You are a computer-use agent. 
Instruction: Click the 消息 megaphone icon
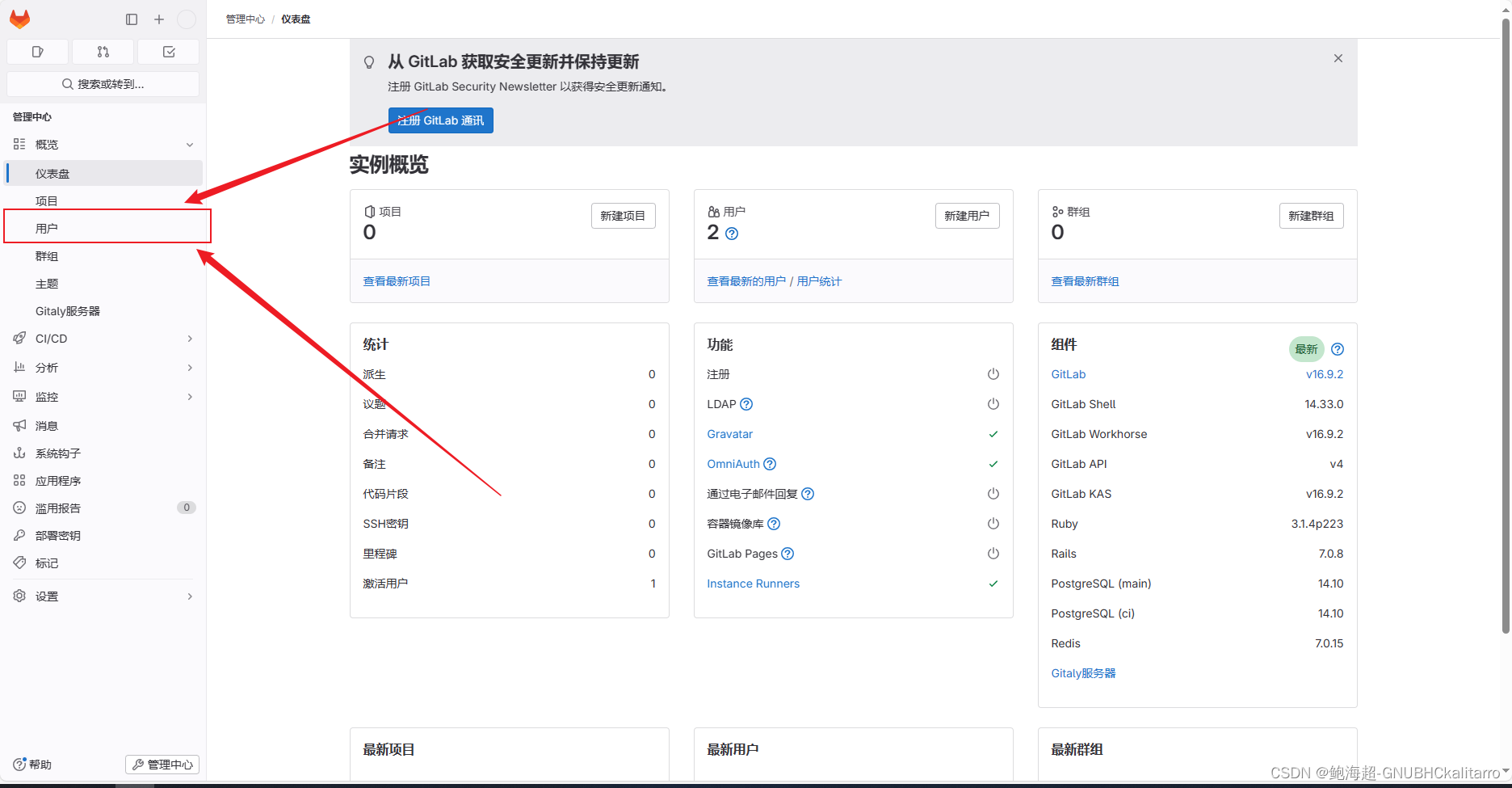19,425
